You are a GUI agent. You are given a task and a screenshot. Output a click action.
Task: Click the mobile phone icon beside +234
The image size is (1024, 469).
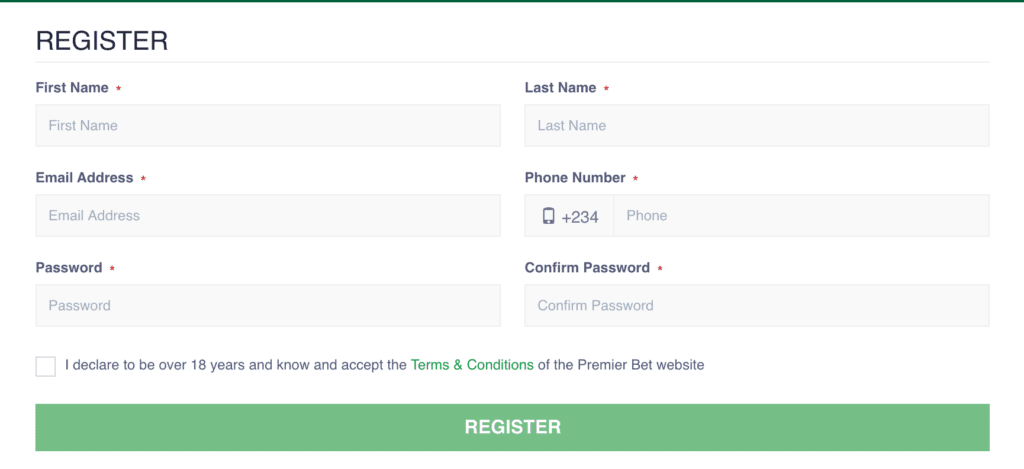549,216
